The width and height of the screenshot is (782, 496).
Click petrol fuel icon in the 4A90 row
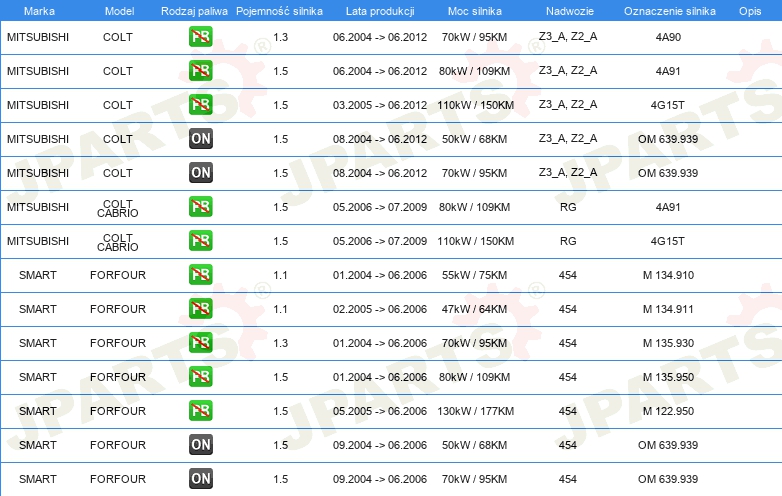(200, 37)
